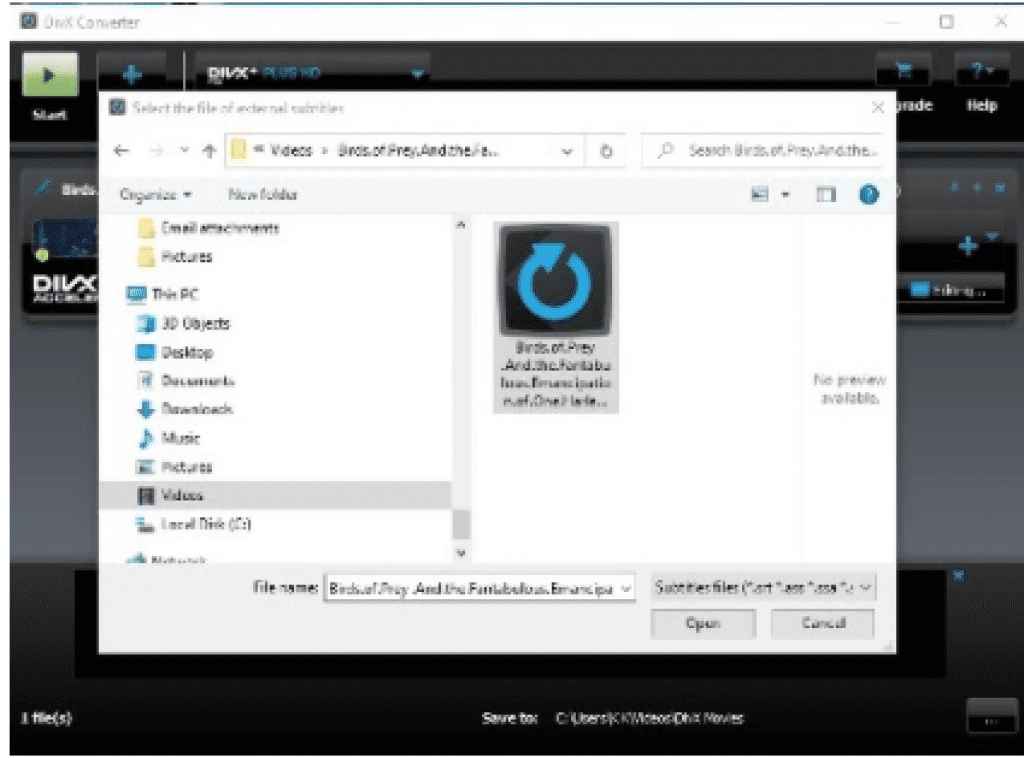
Task: Select Videos in navigation pane
Action: [x=274, y=496]
